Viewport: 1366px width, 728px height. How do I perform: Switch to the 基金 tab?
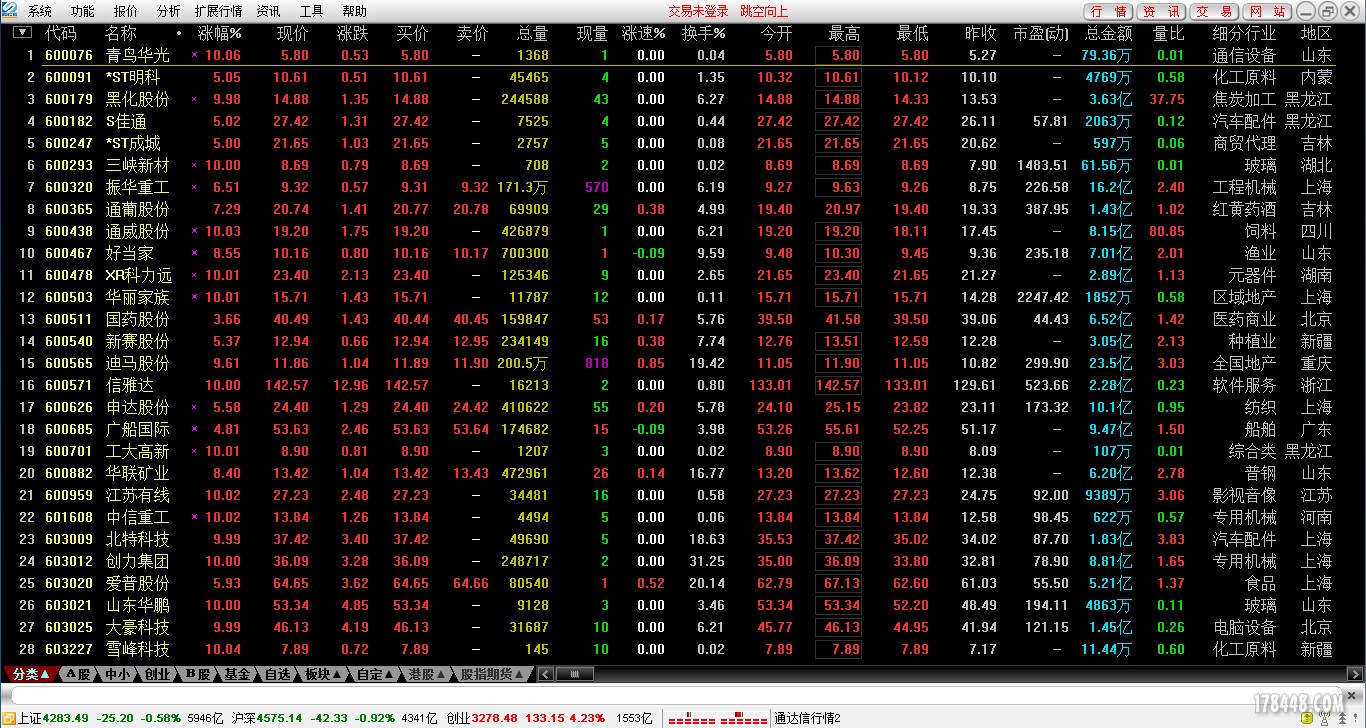point(237,674)
